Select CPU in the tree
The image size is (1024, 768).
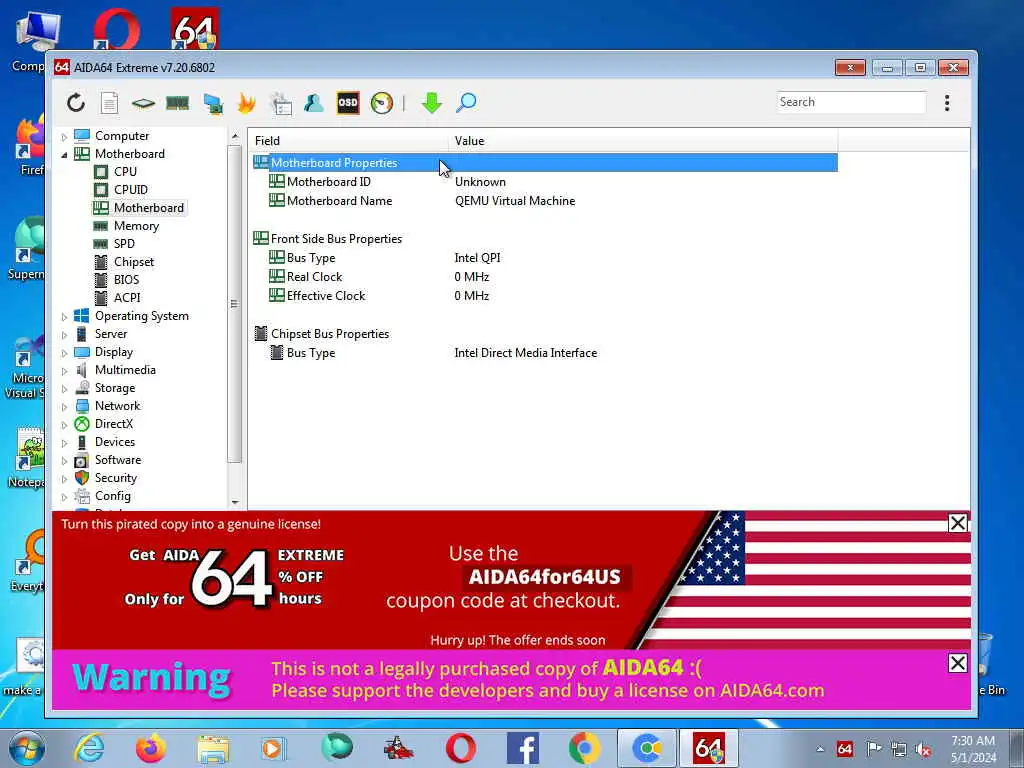(125, 172)
